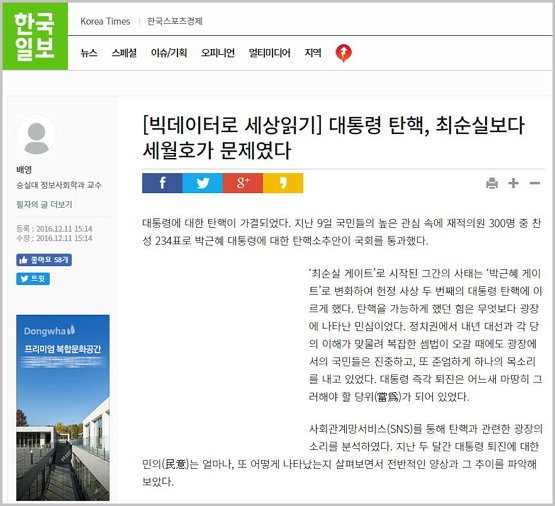Open the 지역 menu

pyautogui.click(x=313, y=53)
